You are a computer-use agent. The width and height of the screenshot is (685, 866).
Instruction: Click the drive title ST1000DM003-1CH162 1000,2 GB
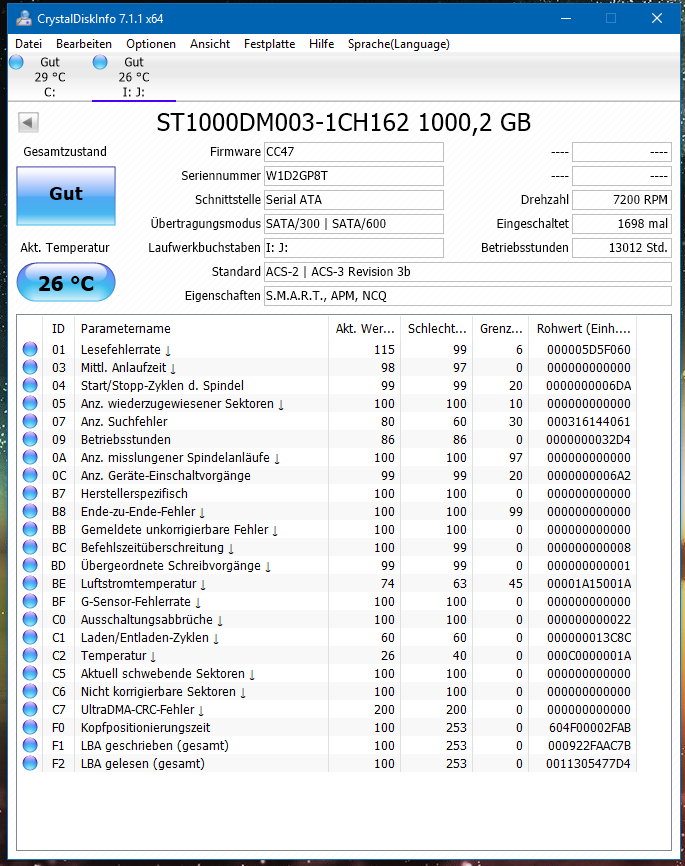click(x=344, y=123)
